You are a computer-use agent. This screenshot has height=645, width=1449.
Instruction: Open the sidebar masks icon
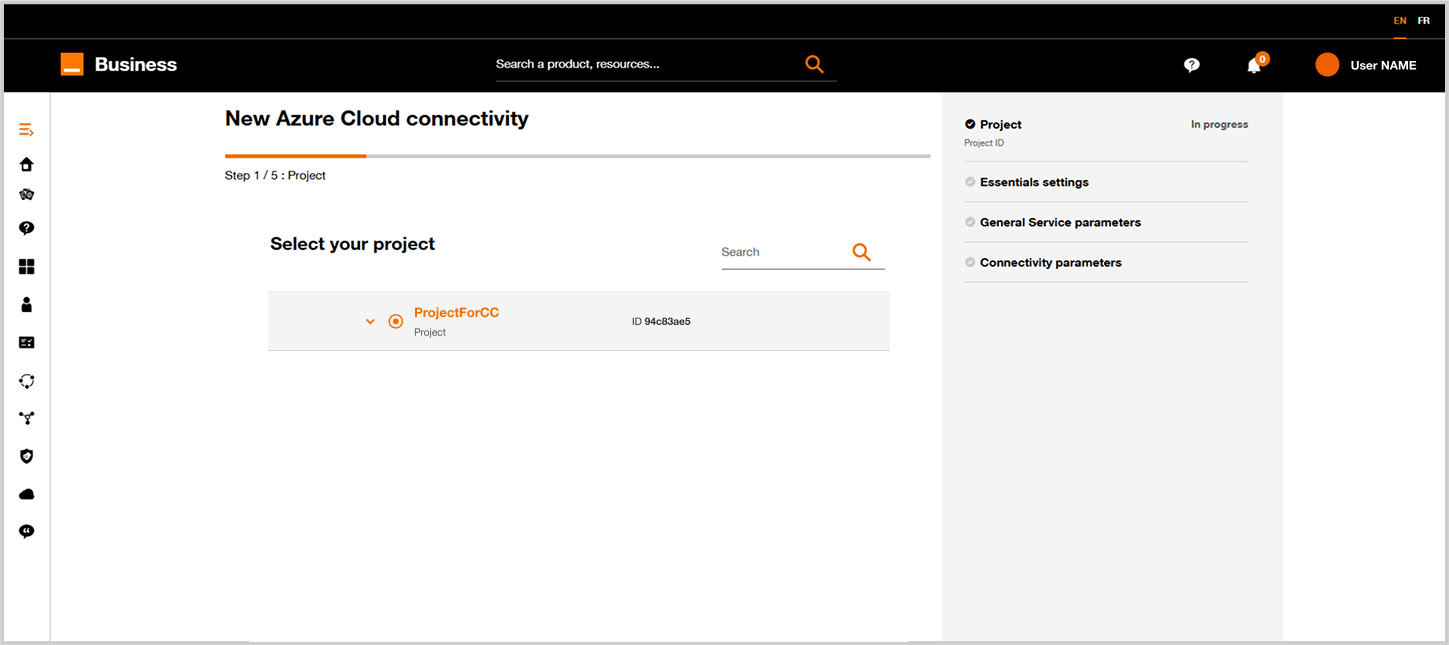(x=27, y=195)
